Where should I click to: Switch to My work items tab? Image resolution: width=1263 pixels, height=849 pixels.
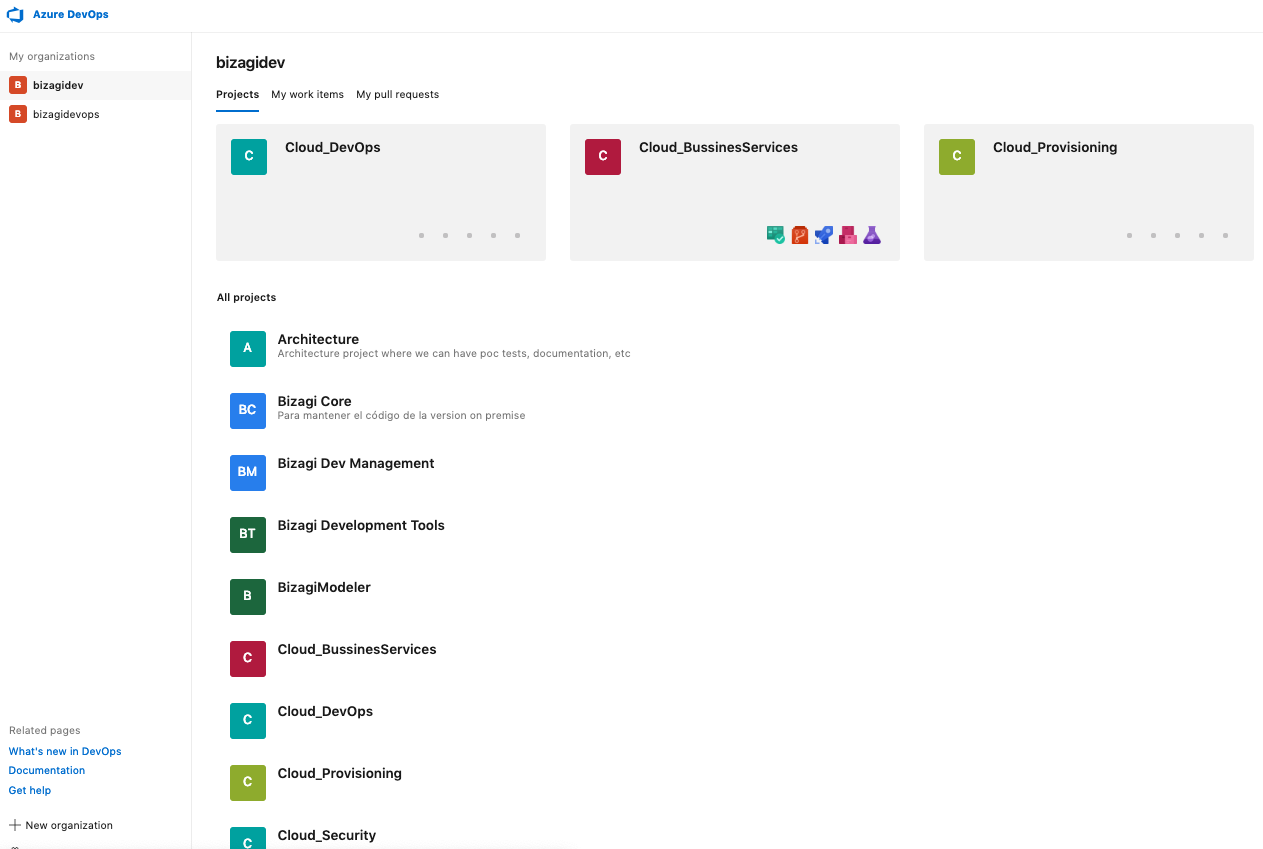pyautogui.click(x=307, y=94)
